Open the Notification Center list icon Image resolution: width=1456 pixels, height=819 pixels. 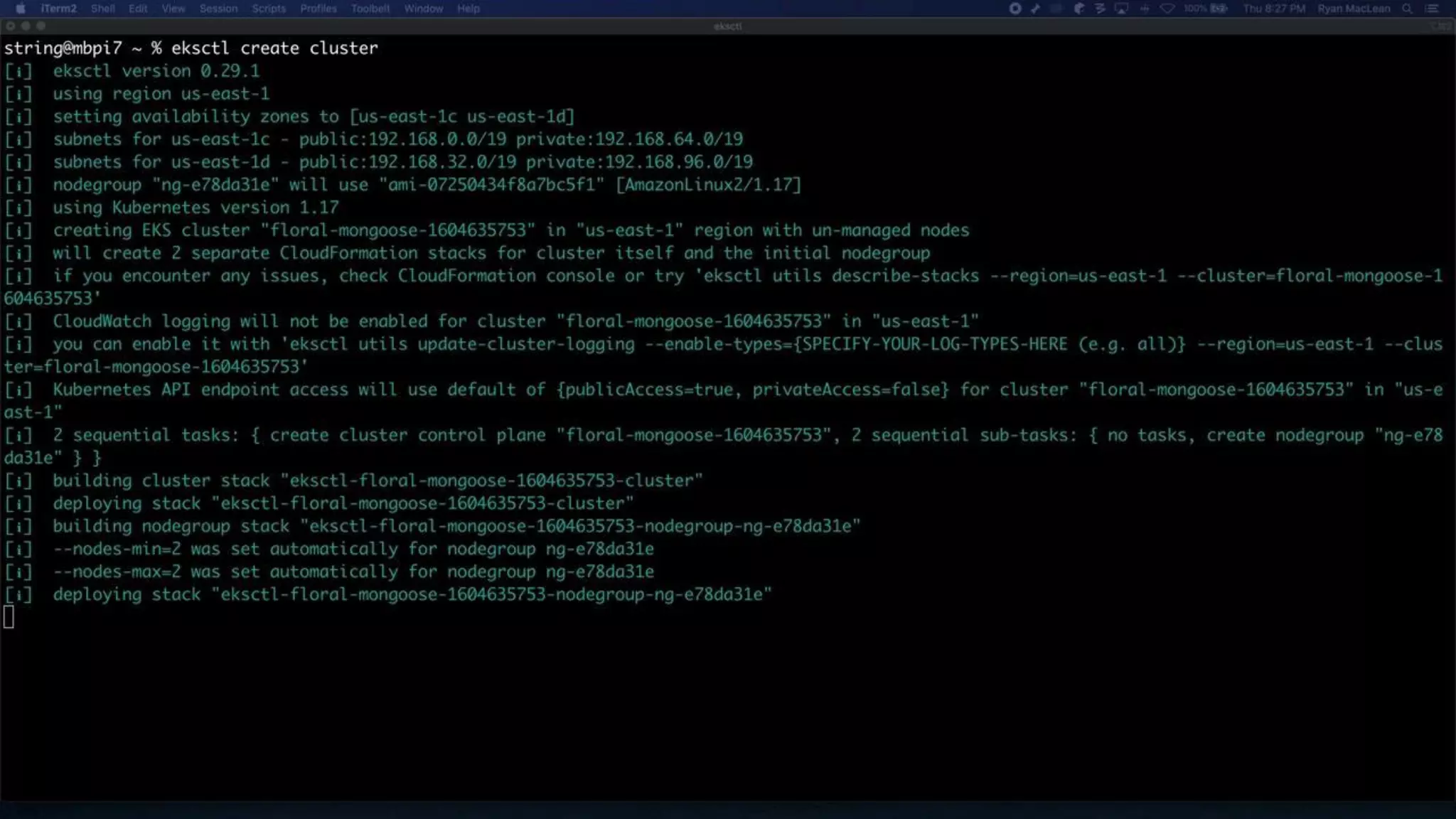click(1432, 9)
